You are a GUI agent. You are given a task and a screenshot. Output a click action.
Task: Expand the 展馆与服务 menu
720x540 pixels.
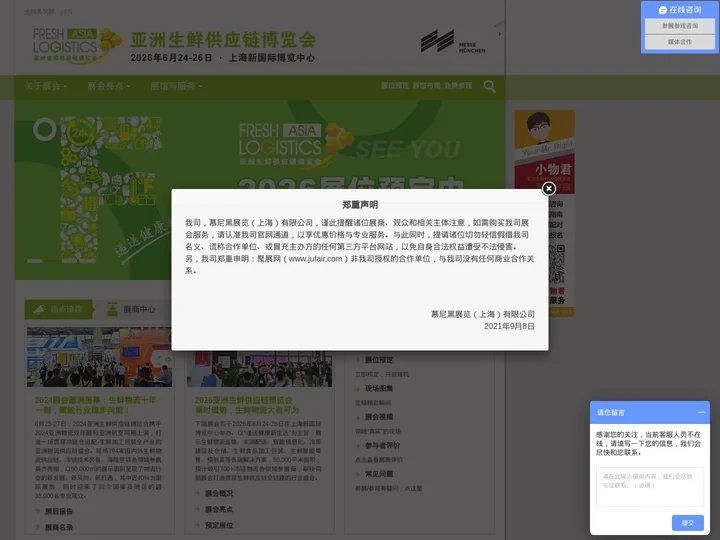point(176,86)
